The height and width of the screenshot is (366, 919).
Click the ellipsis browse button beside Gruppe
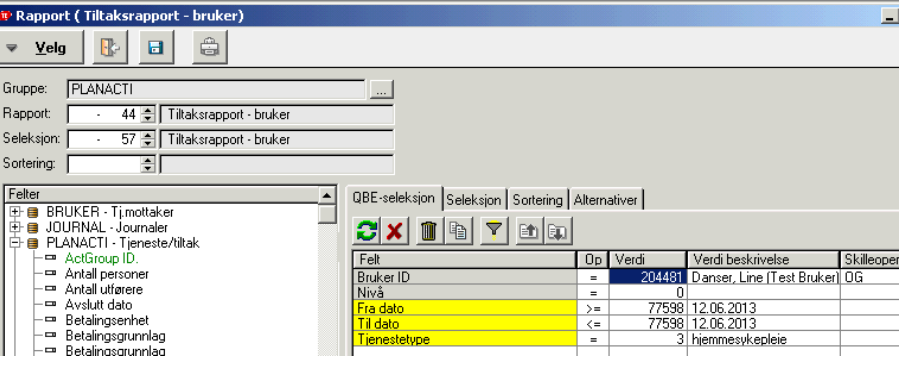382,90
